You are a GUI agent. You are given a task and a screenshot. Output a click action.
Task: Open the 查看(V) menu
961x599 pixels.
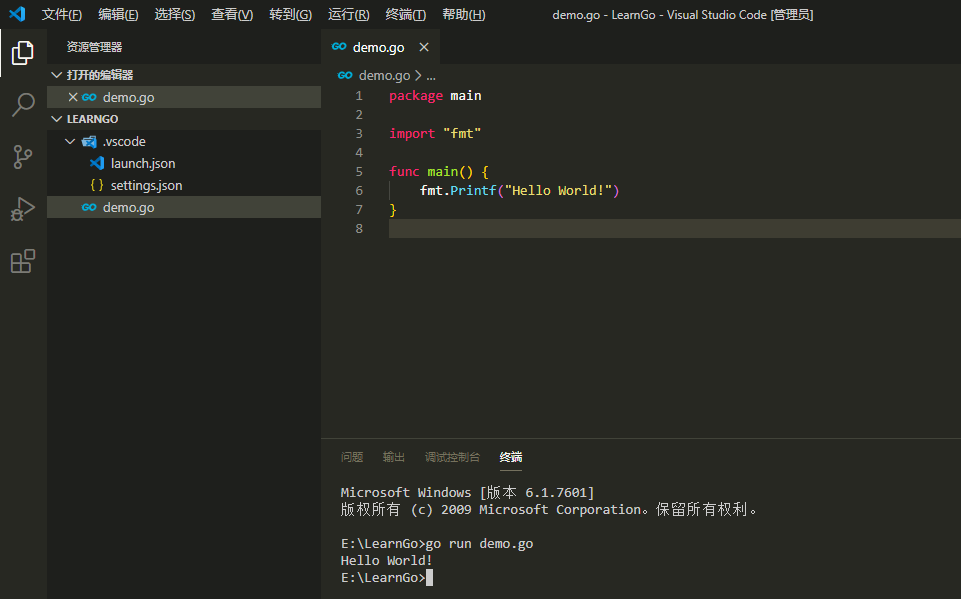tap(232, 15)
